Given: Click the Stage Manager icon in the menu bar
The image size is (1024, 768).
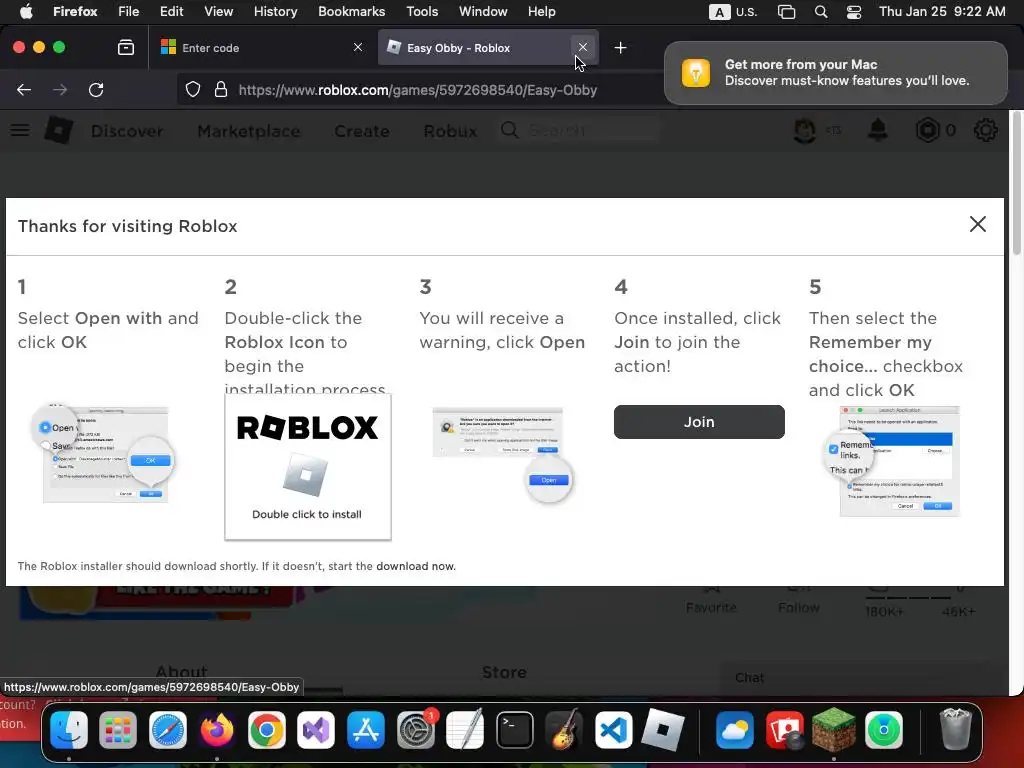Looking at the screenshot, I should click(786, 12).
